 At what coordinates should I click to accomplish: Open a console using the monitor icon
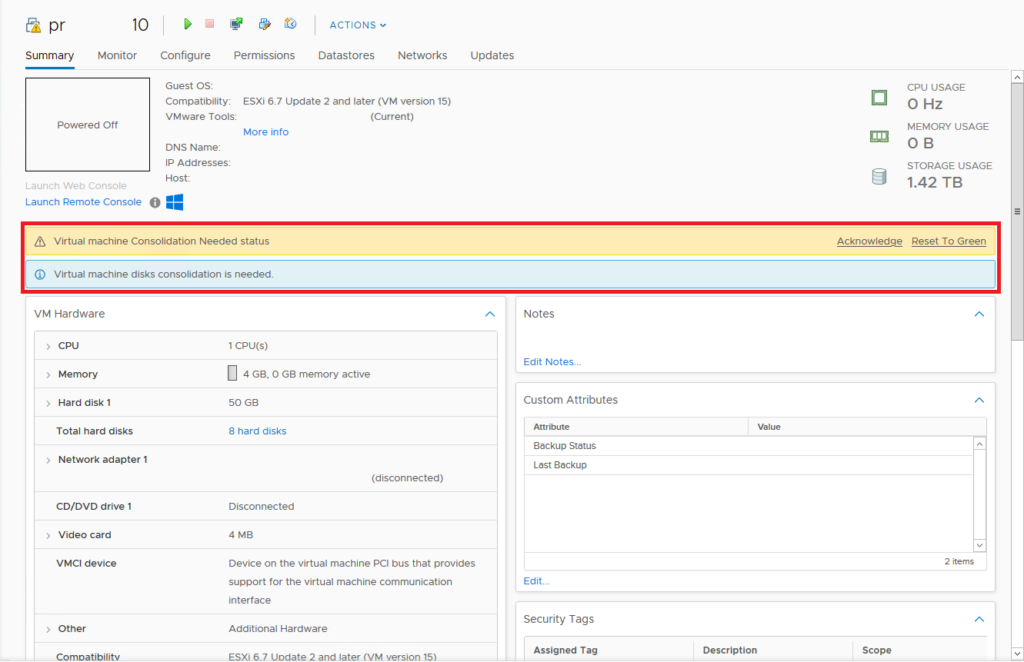[x=236, y=24]
